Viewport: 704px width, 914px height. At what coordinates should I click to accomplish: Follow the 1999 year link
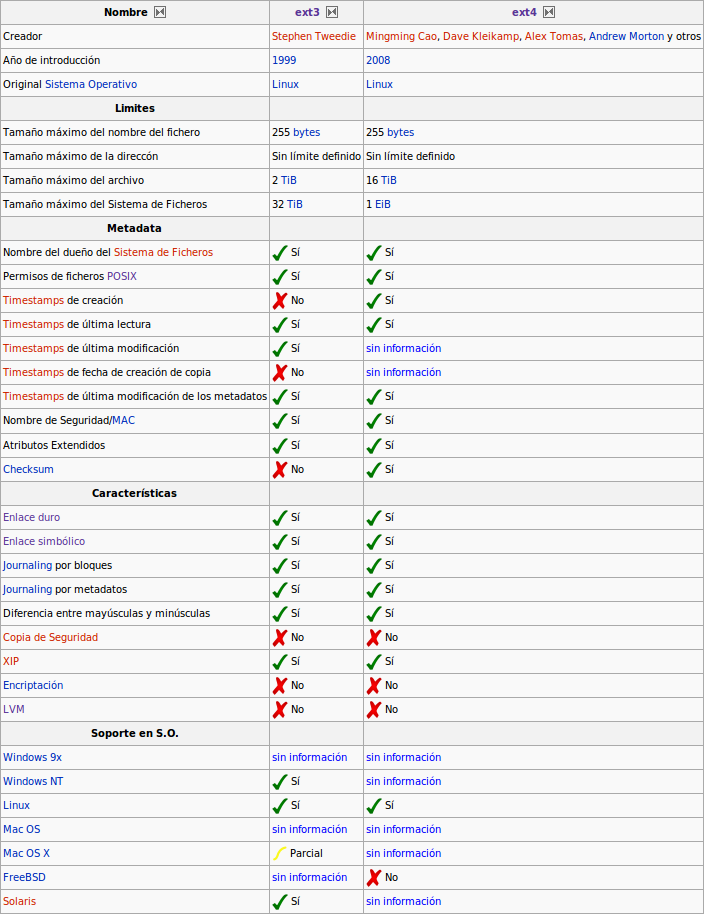tap(284, 60)
